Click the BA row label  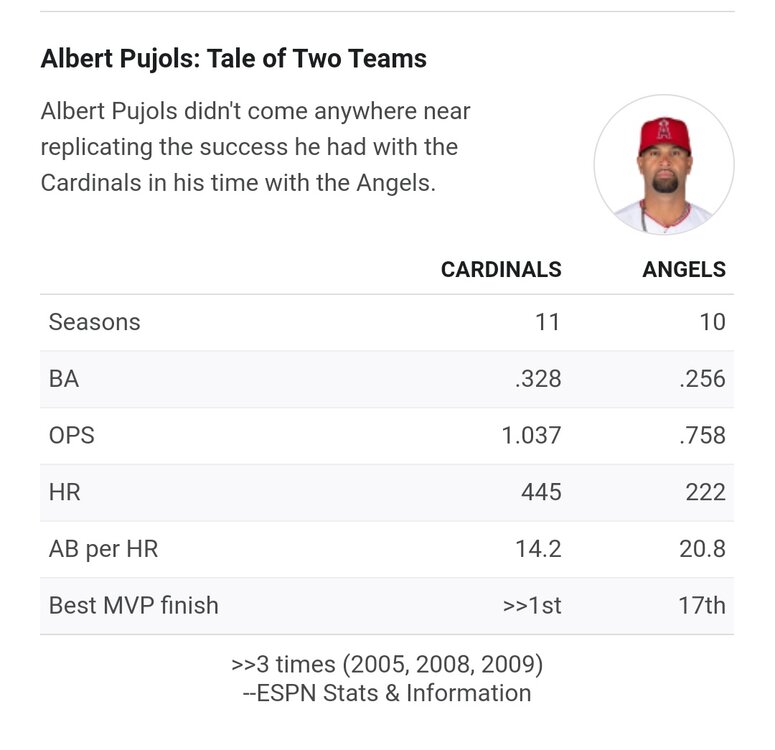tap(64, 379)
